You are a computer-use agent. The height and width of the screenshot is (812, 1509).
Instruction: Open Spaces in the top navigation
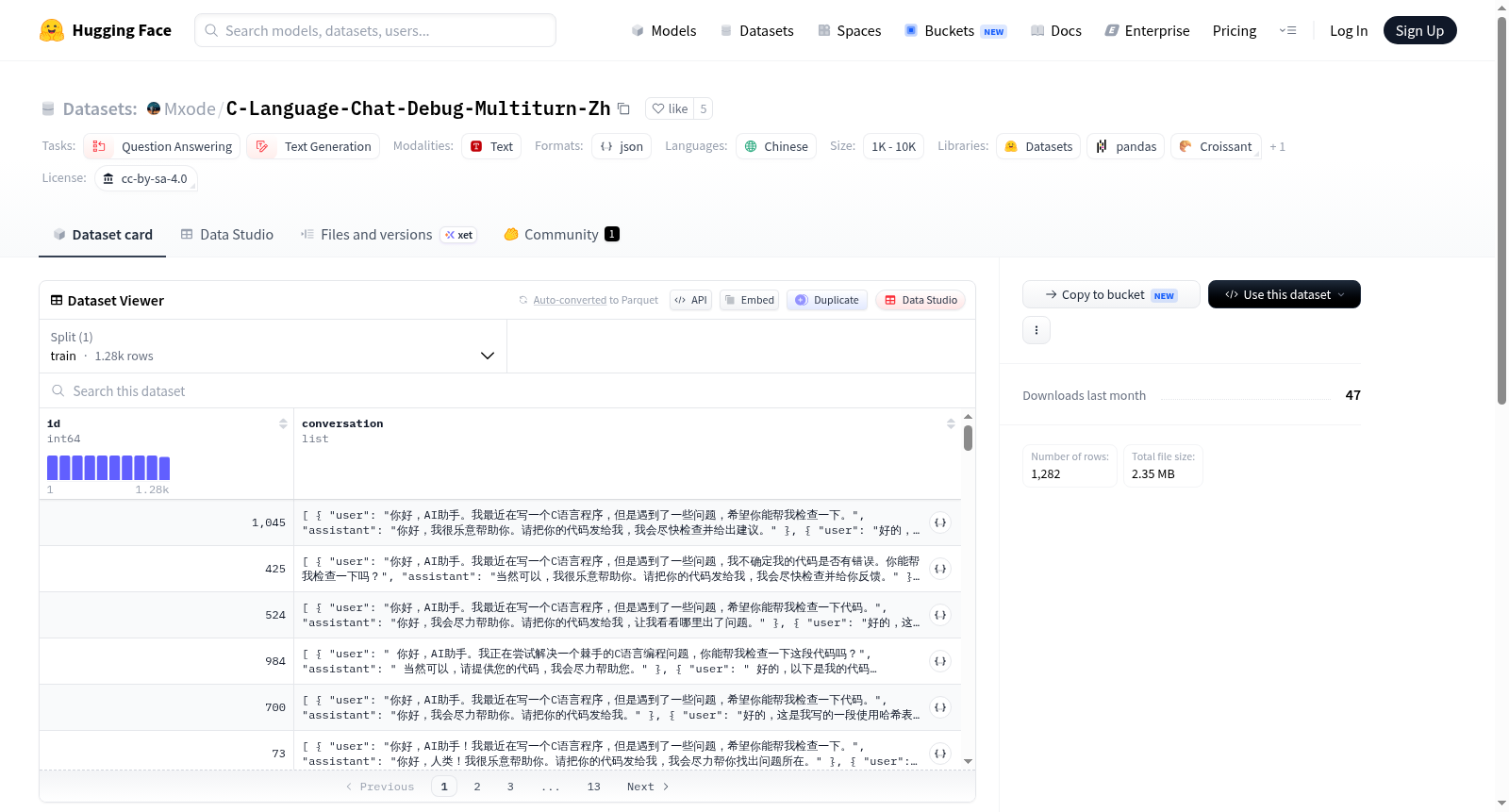(849, 30)
